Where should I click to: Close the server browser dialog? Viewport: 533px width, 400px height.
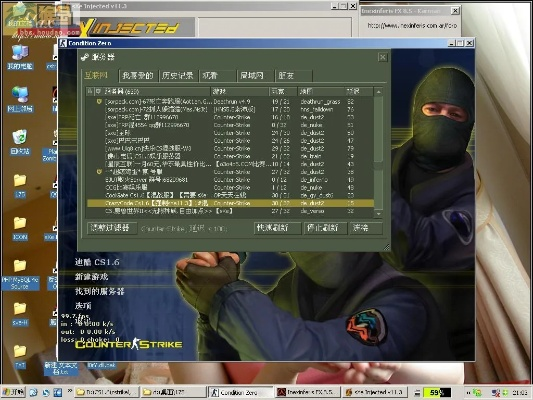[382, 57]
